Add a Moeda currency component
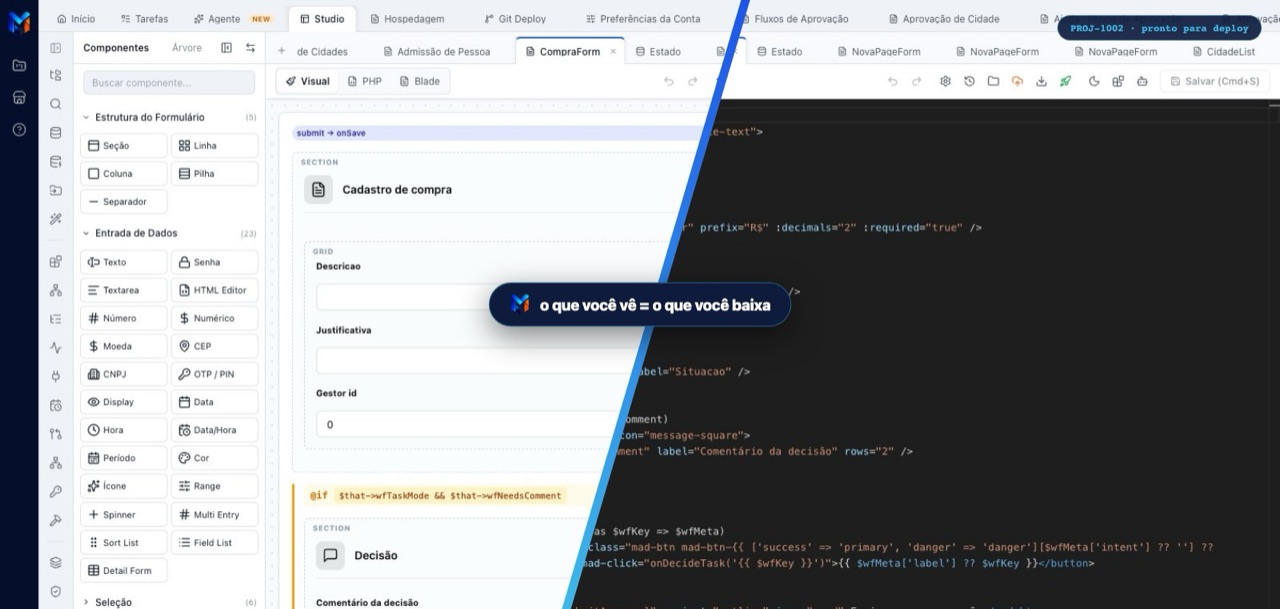This screenshot has width=1280, height=609. 123,346
